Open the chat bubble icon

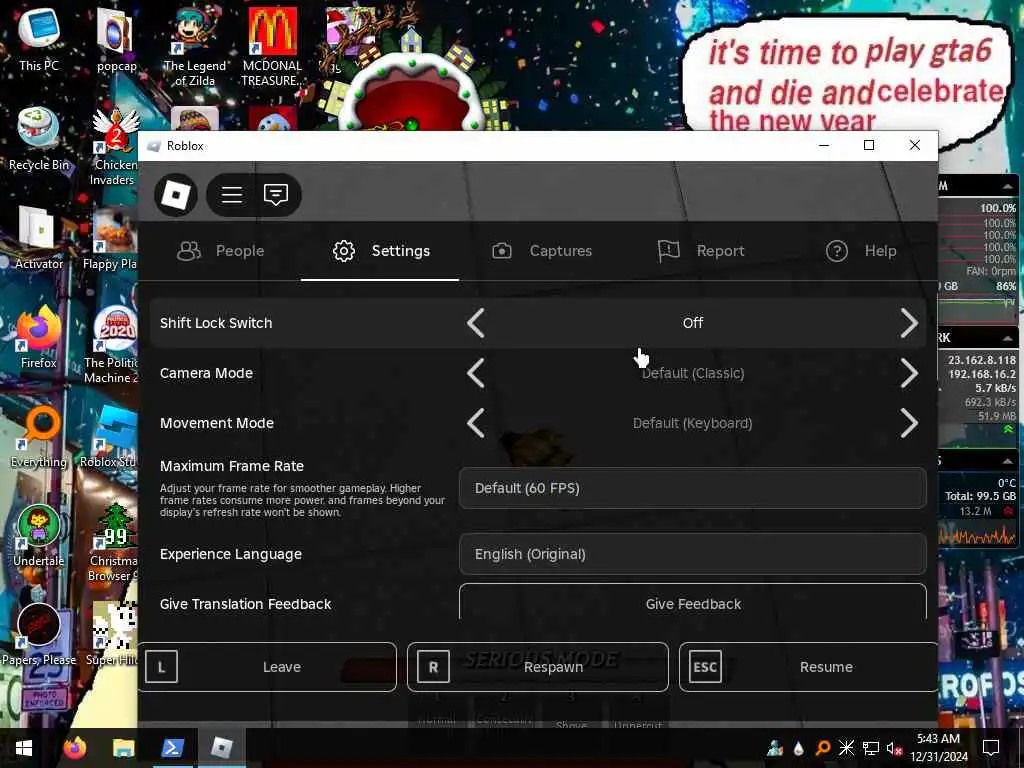276,195
